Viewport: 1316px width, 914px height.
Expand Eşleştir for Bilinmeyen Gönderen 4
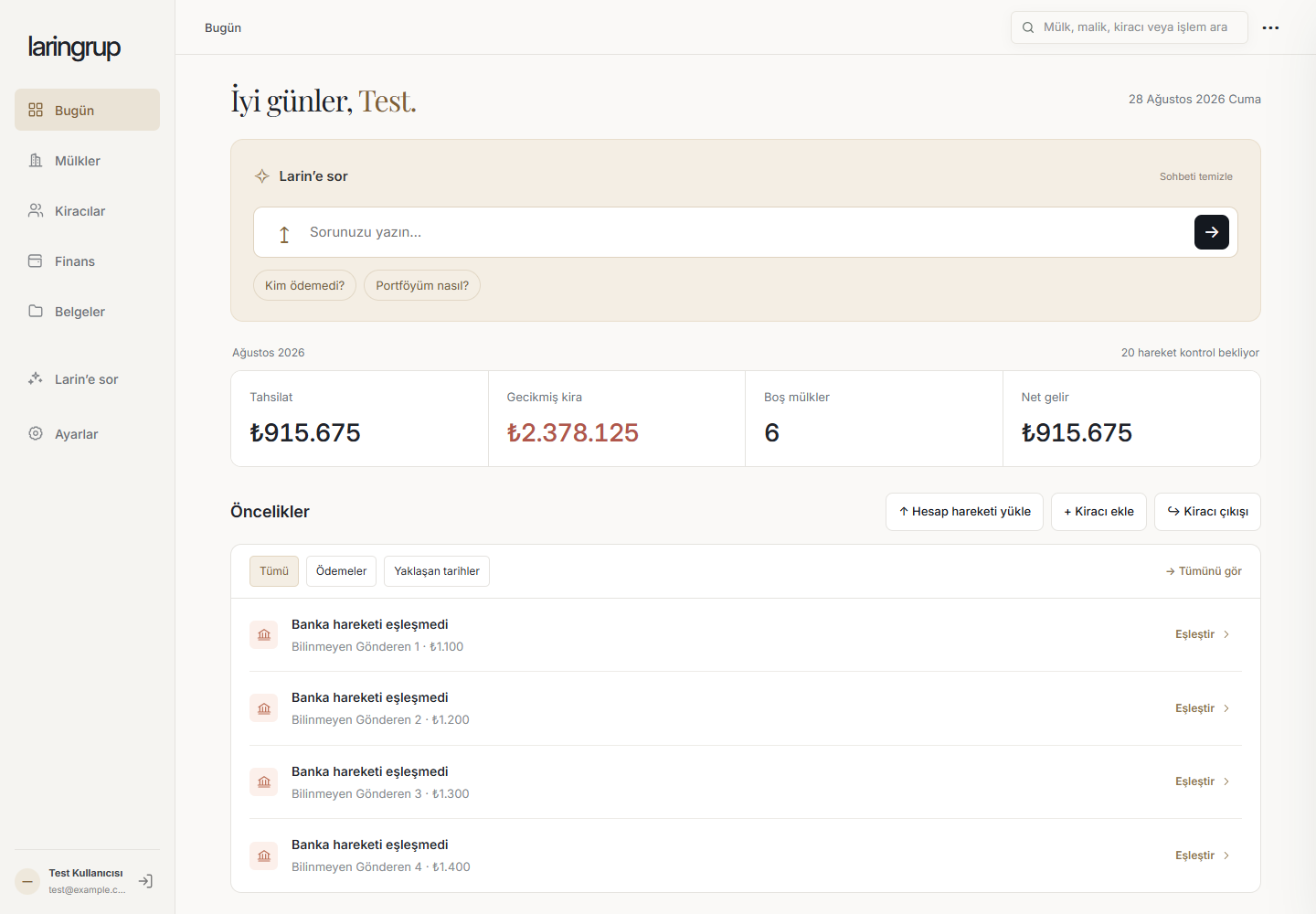pyautogui.click(x=1203, y=856)
